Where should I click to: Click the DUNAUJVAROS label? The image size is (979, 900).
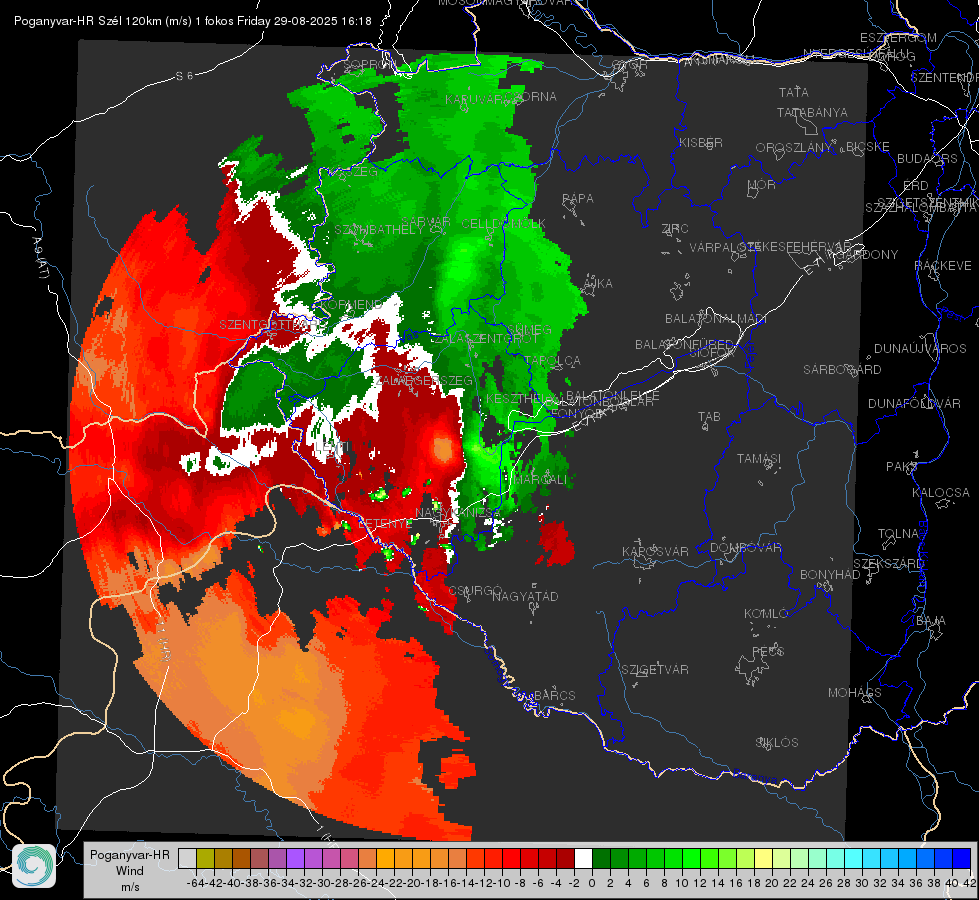pyautogui.click(x=920, y=349)
